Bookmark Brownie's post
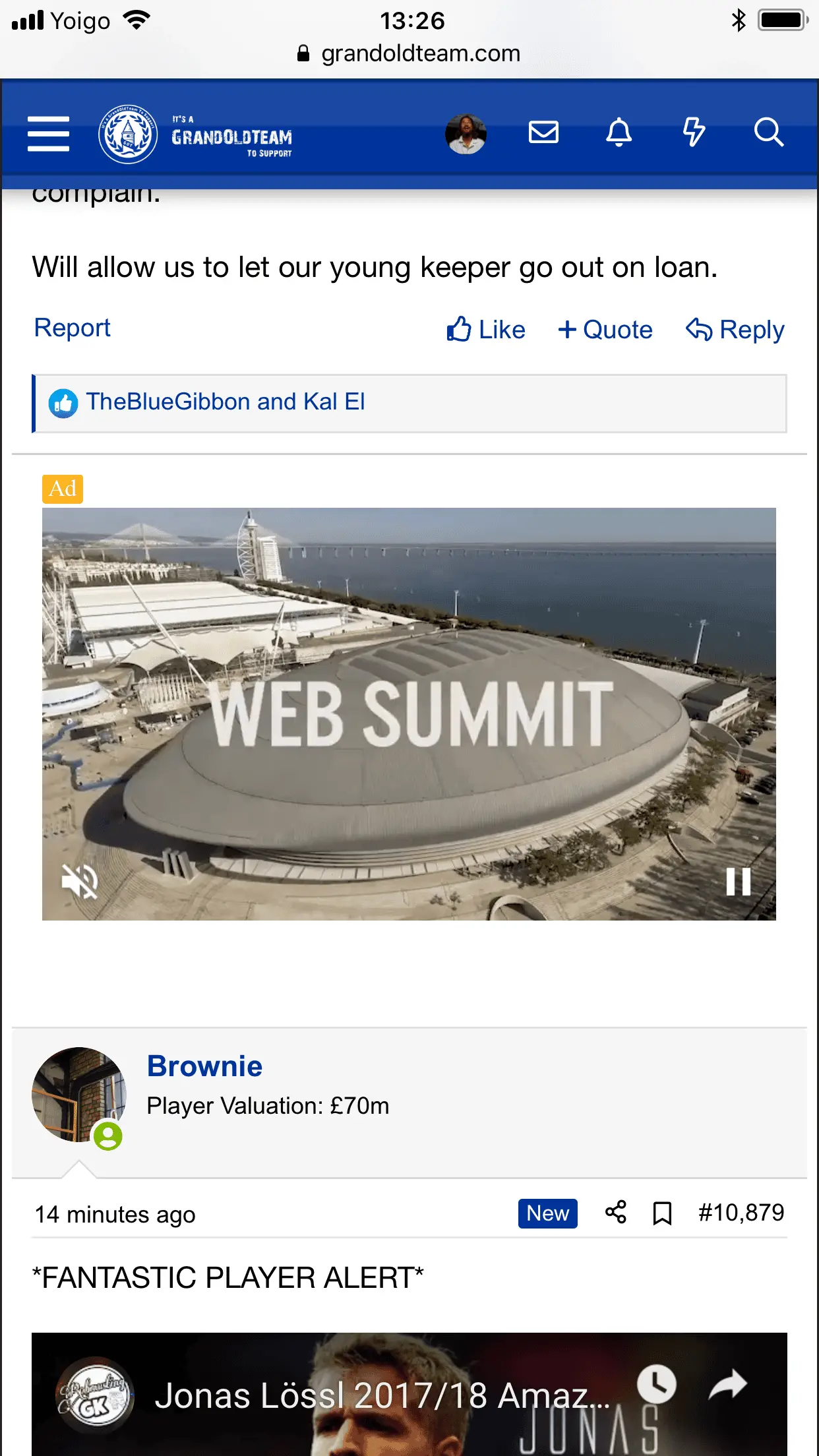The height and width of the screenshot is (1456, 819). point(662,1213)
